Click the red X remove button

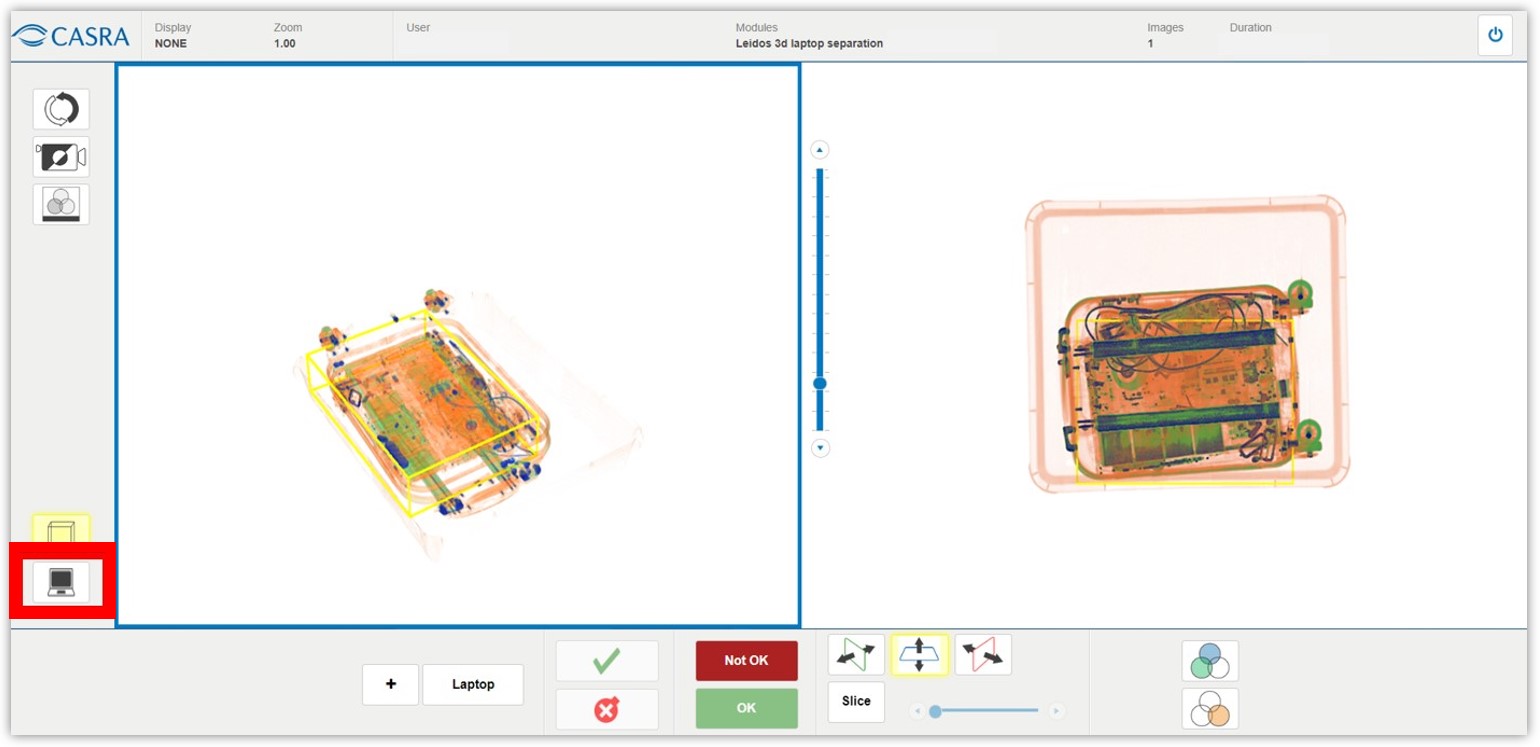tap(607, 709)
